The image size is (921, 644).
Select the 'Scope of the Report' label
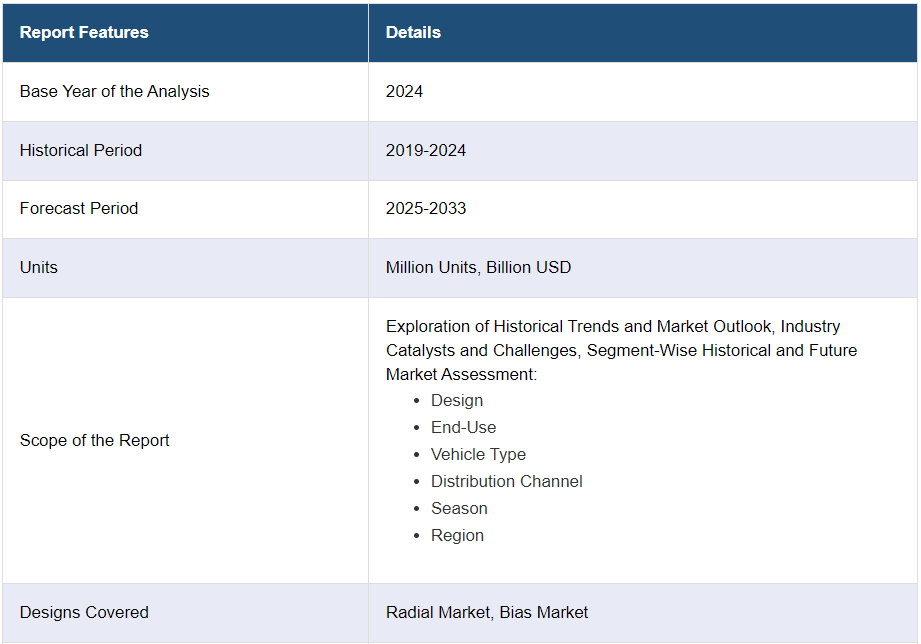(95, 440)
